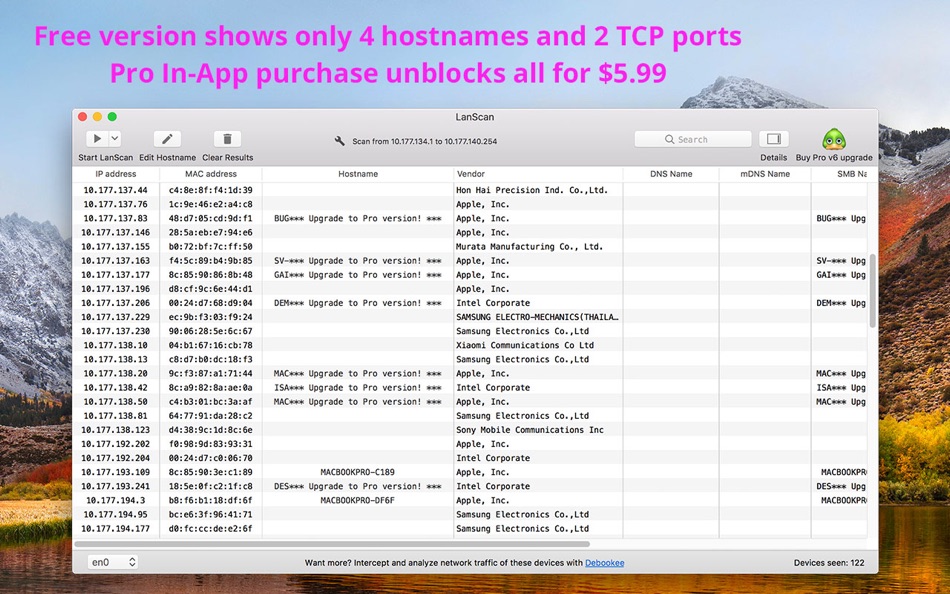Click hostname DES*** Upgrade to Pro version
950x594 pixels.
pyautogui.click(x=357, y=486)
